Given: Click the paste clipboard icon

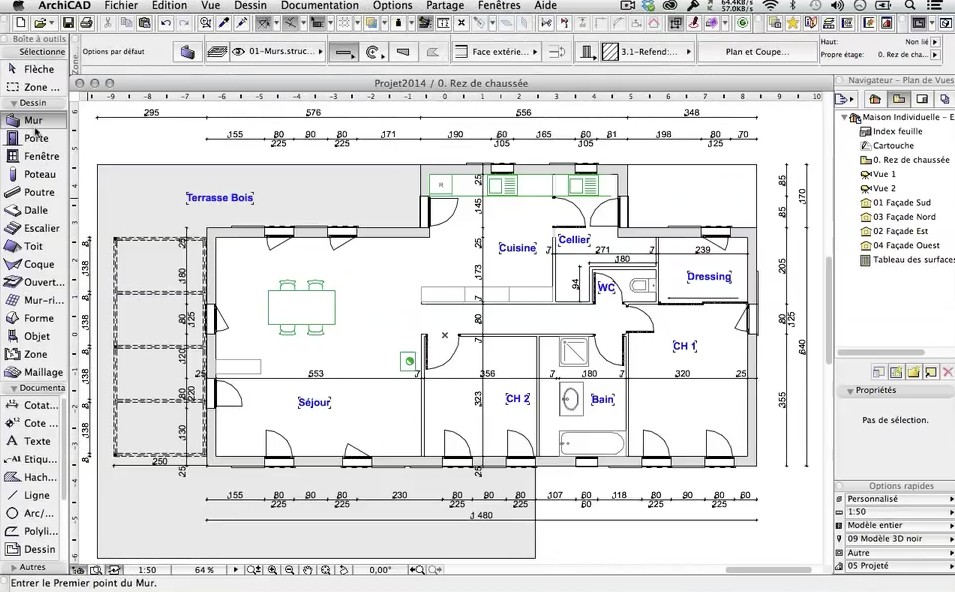Looking at the screenshot, I should 144,23.
